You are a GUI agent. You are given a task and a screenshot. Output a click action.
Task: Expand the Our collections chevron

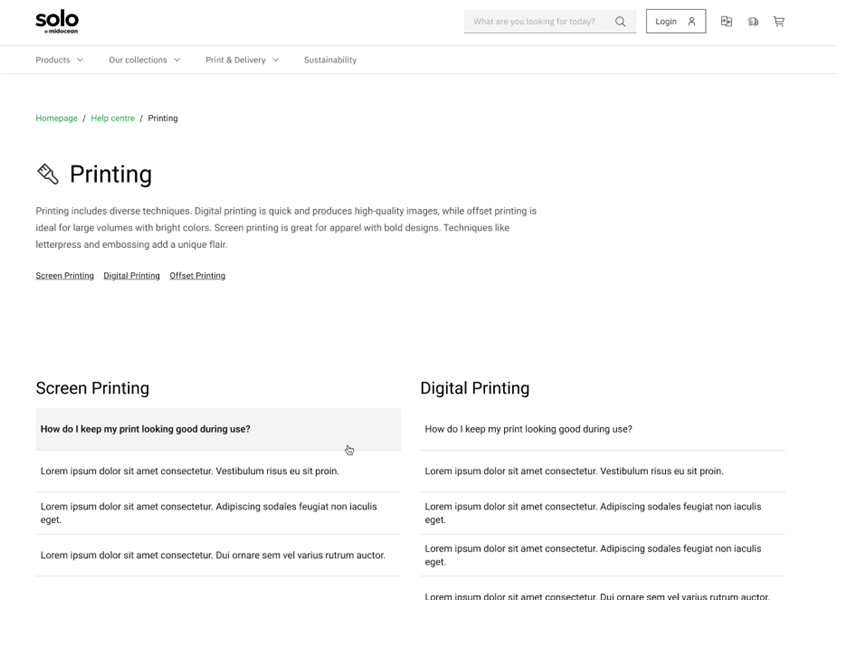click(177, 60)
